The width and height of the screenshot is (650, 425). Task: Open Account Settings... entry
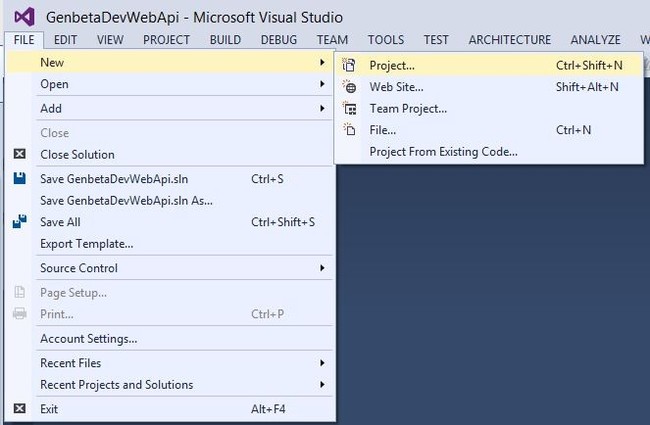point(170,338)
